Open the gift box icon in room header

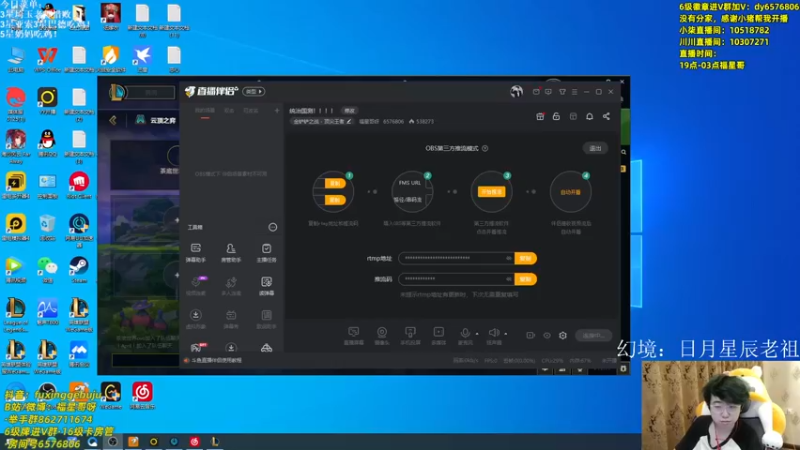(540, 116)
